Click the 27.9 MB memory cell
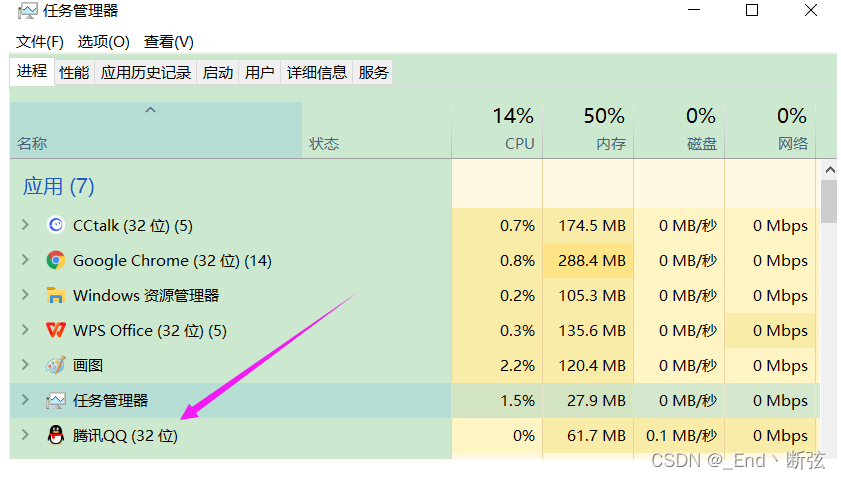 (588, 401)
